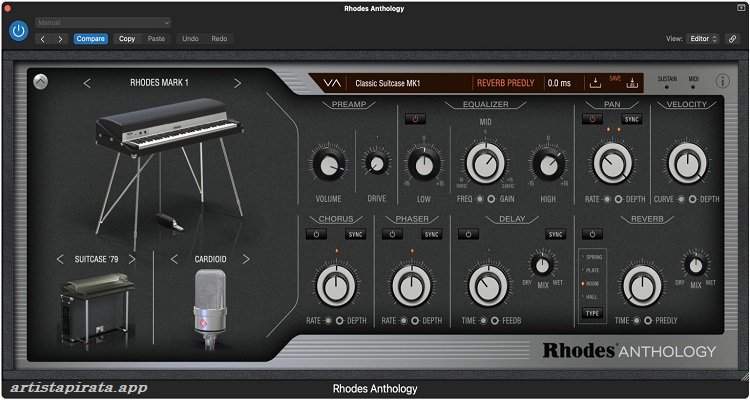Select the Delay FEEDB radio button
750x400 pixels.
(495, 321)
